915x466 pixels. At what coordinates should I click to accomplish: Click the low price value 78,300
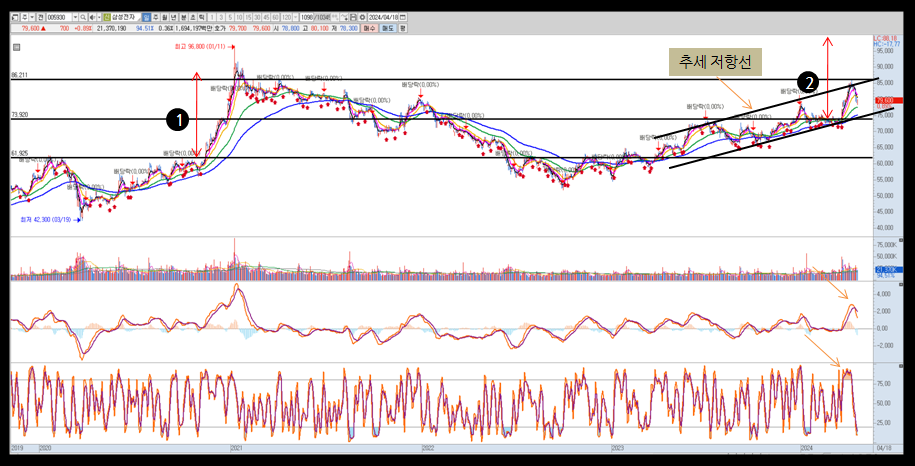point(349,29)
